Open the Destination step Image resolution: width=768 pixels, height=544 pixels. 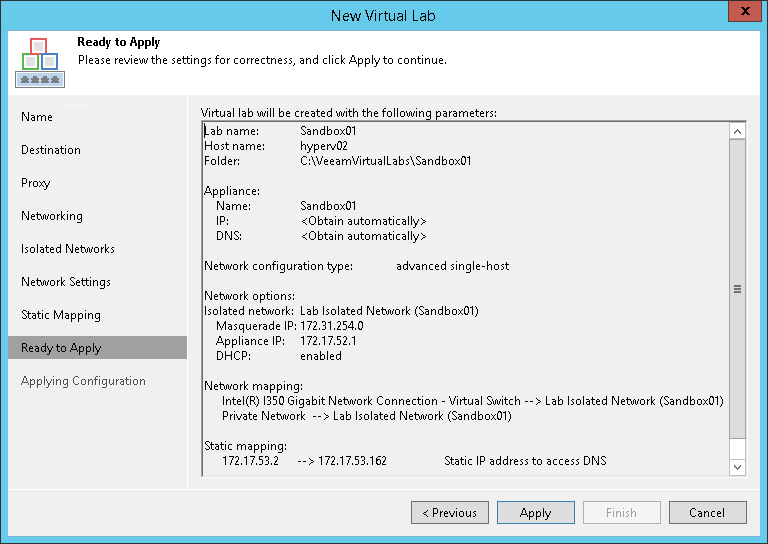[x=51, y=150]
